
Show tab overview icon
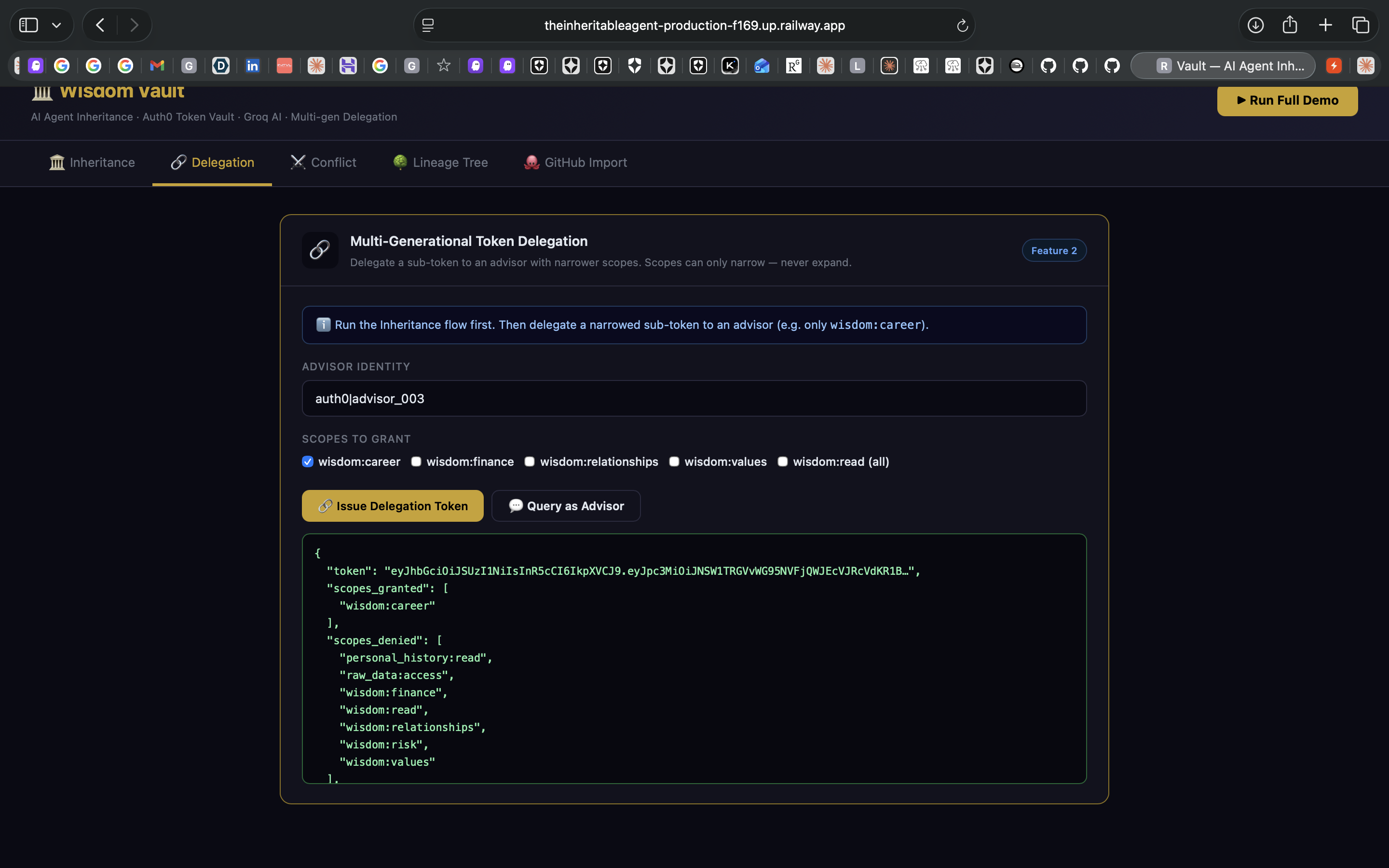(1360, 25)
